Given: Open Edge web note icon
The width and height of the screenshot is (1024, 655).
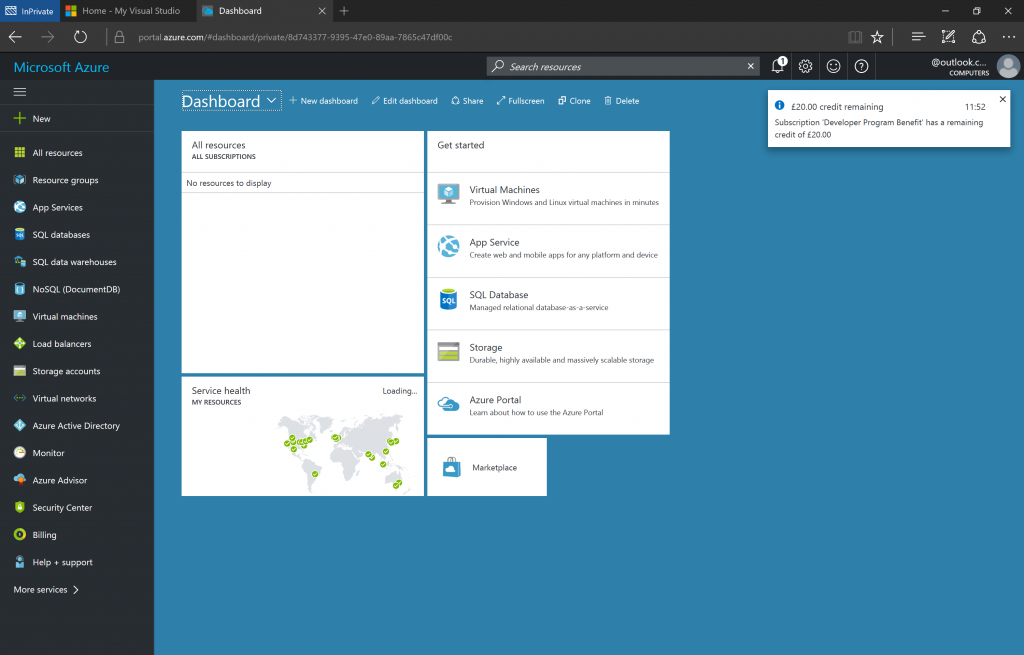Looking at the screenshot, I should pos(948,37).
